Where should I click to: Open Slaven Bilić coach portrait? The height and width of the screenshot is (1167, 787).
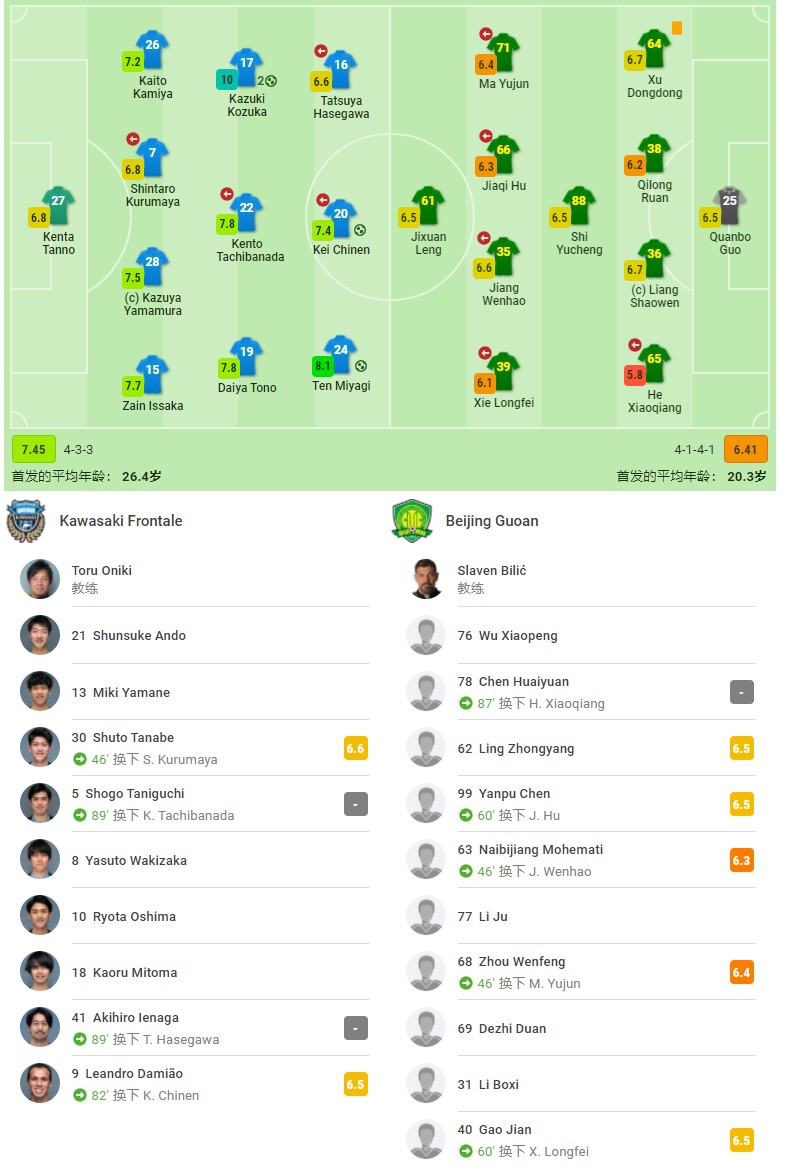tap(426, 579)
